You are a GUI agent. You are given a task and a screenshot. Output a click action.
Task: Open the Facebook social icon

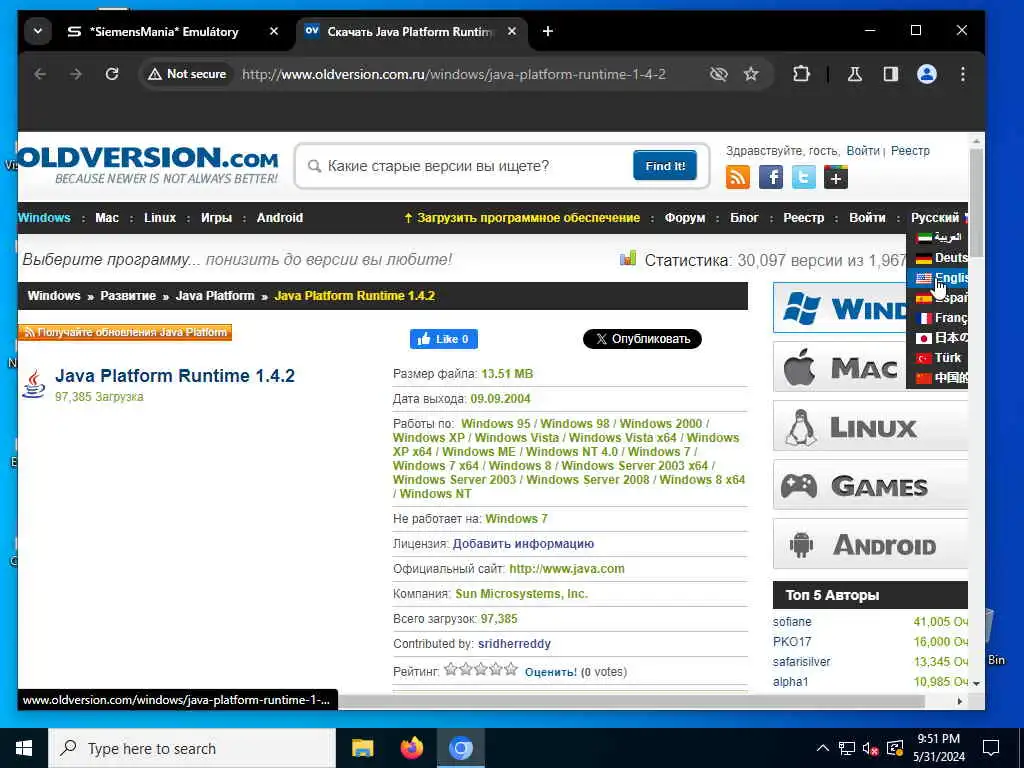point(771,177)
